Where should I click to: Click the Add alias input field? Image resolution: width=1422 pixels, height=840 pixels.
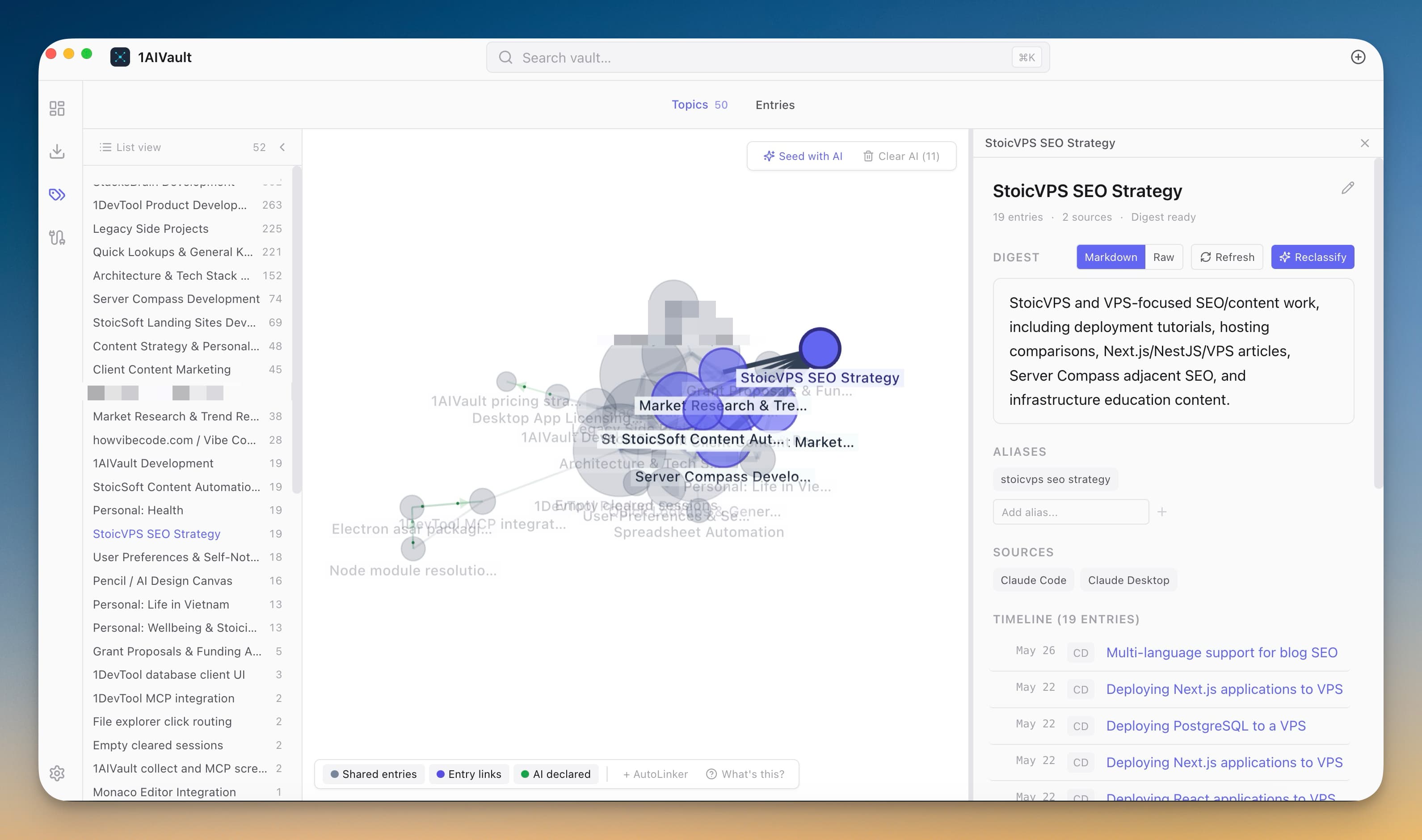[x=1070, y=512]
